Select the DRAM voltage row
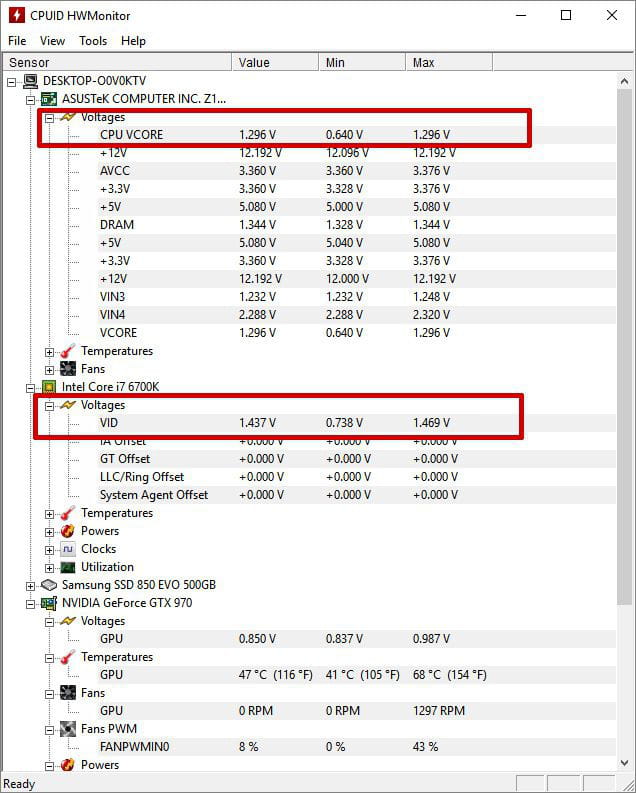 pos(357,225)
